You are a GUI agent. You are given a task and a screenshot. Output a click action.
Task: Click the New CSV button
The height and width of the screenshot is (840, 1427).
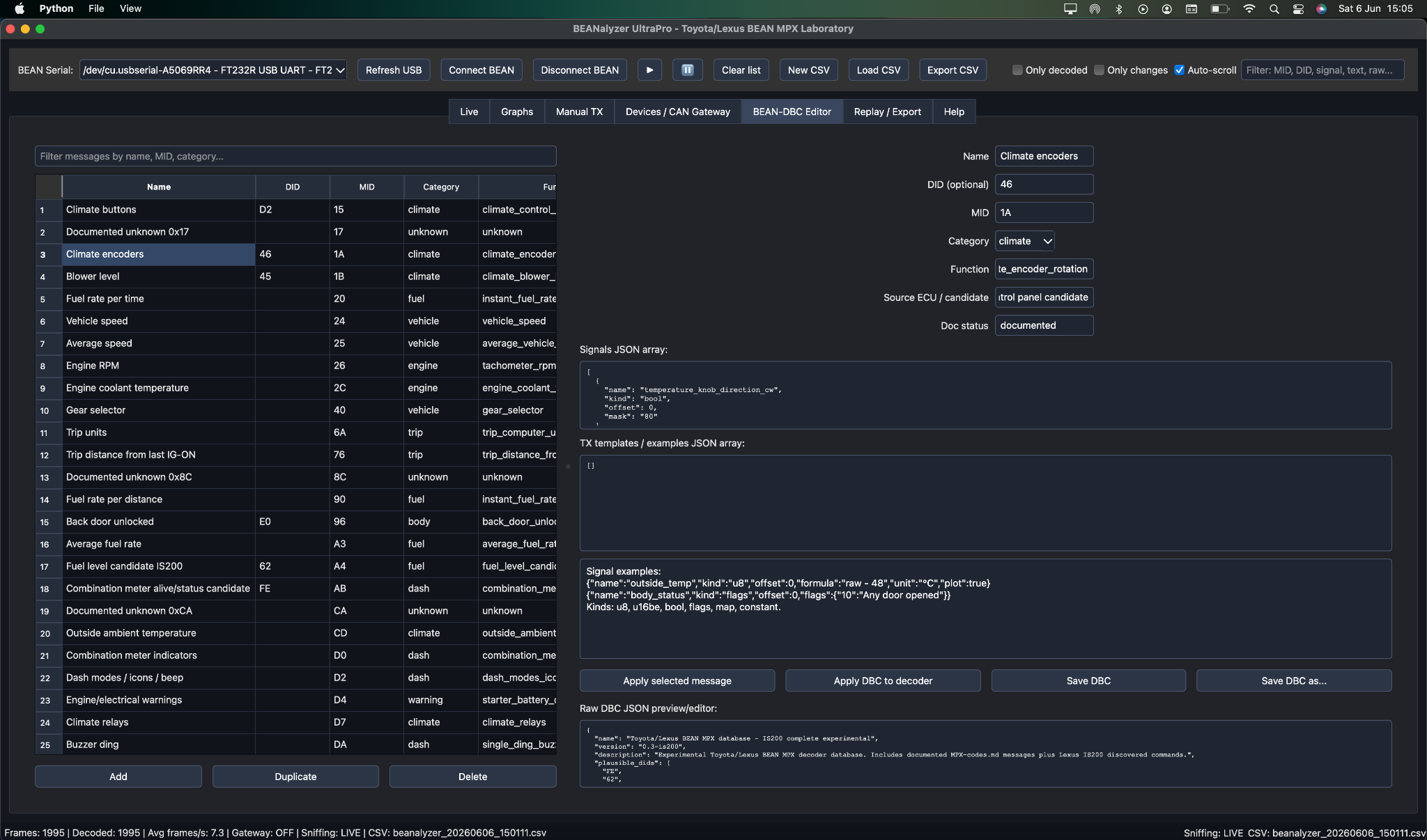pos(808,70)
